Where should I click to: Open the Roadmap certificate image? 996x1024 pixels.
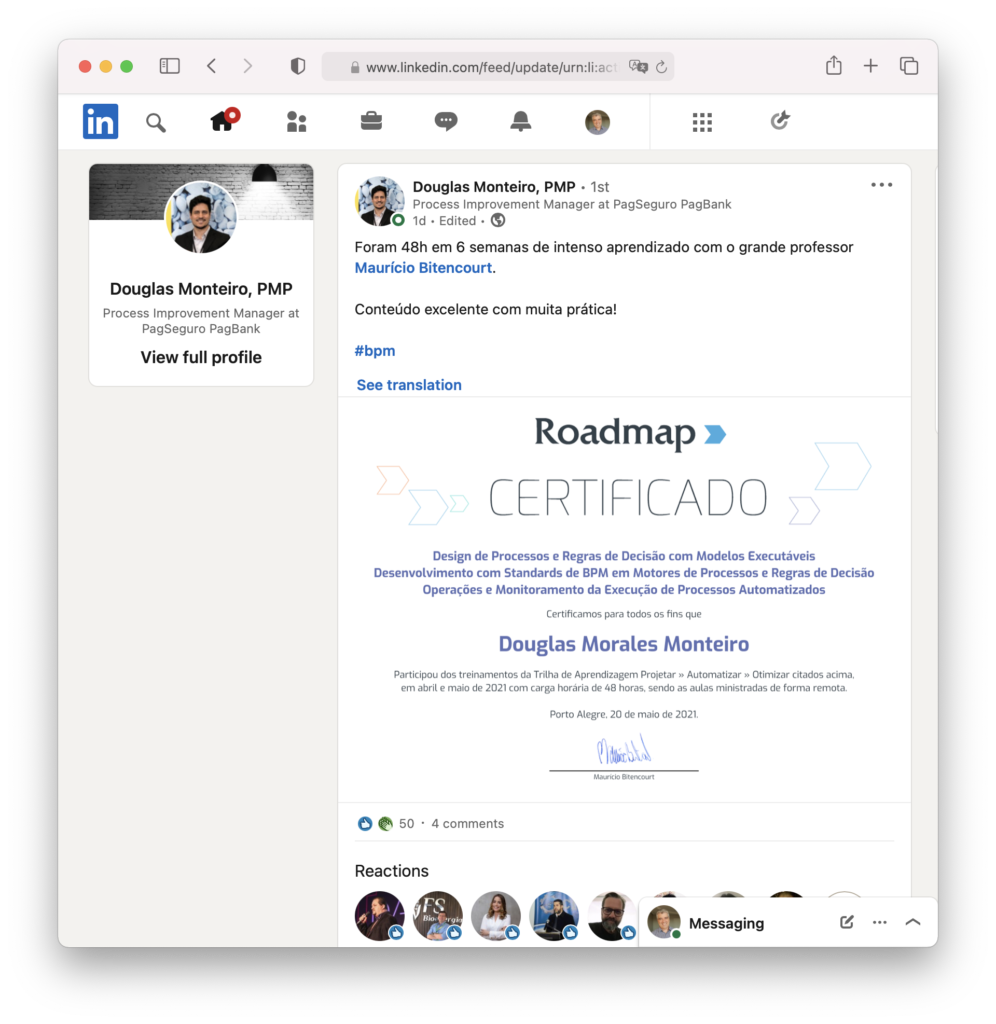click(624, 599)
